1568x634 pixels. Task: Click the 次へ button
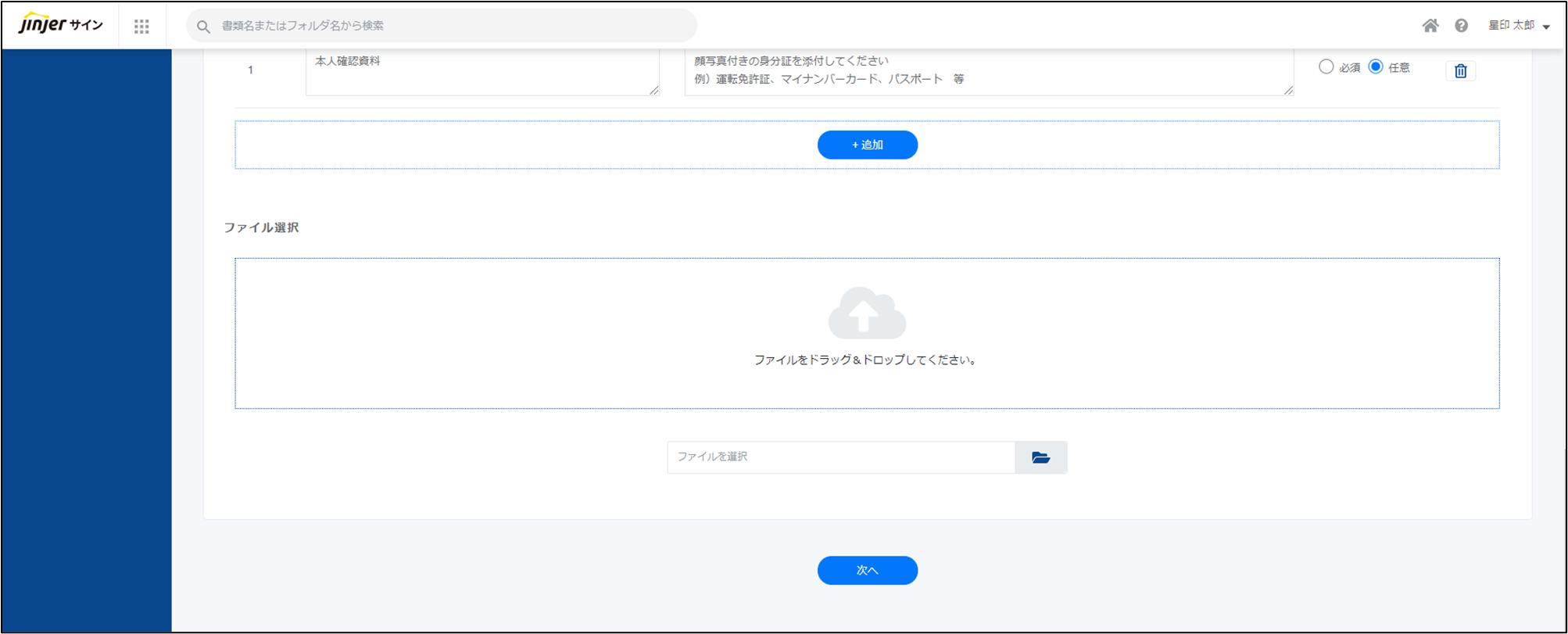point(867,570)
